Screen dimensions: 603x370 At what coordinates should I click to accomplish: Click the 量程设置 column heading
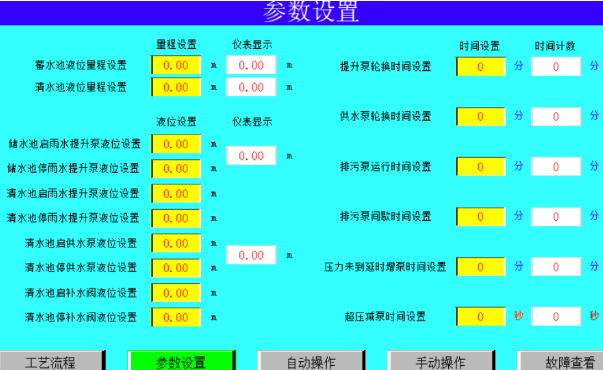click(x=176, y=45)
